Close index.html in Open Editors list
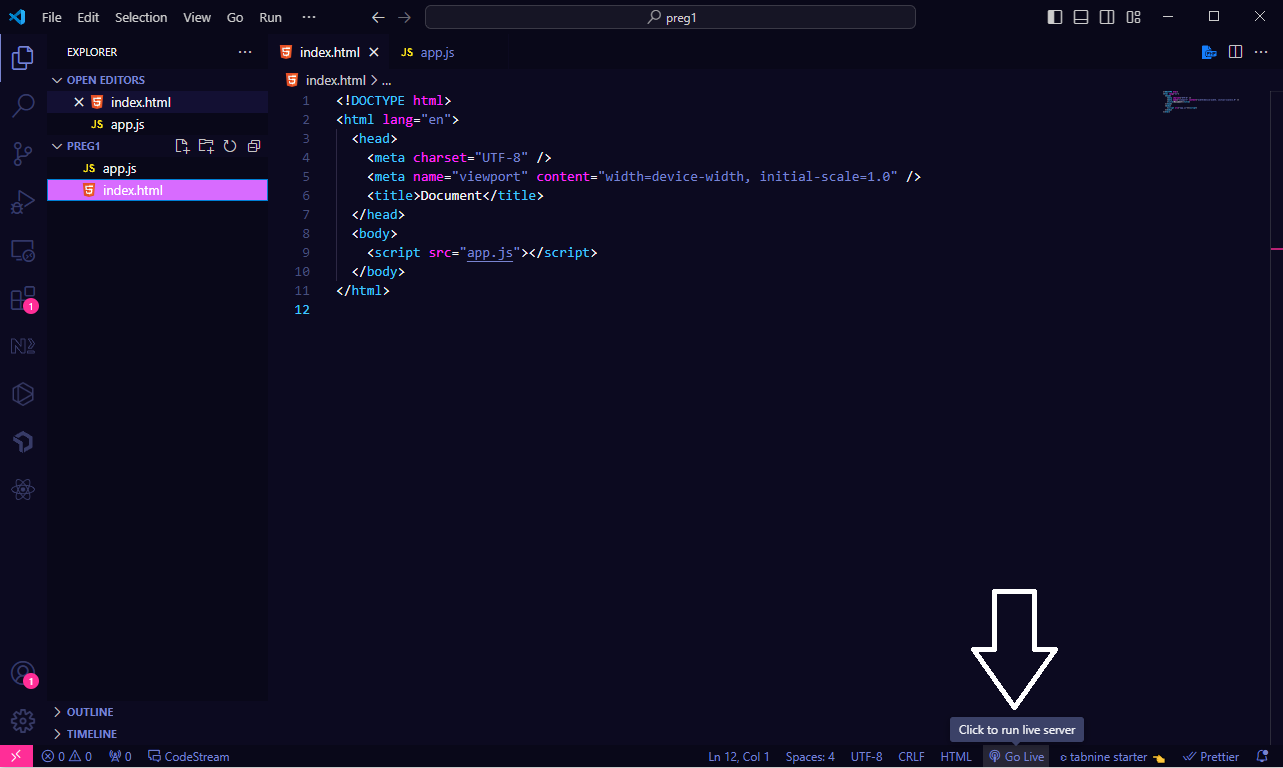 (79, 102)
